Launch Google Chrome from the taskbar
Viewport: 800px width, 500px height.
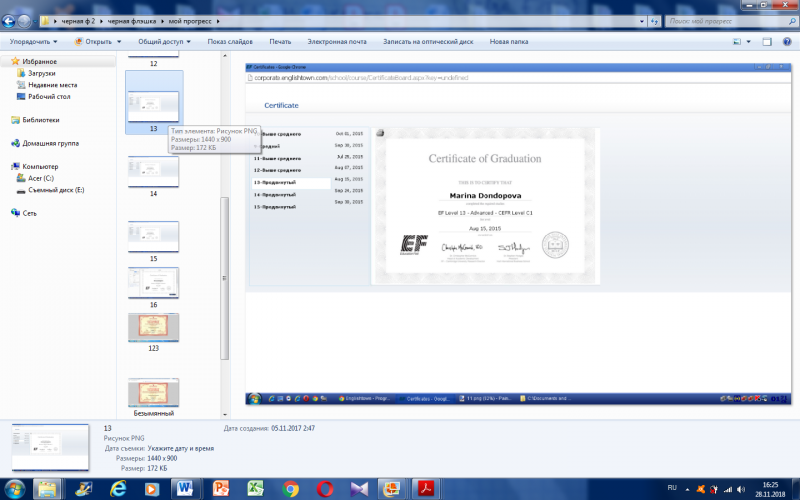pos(290,489)
